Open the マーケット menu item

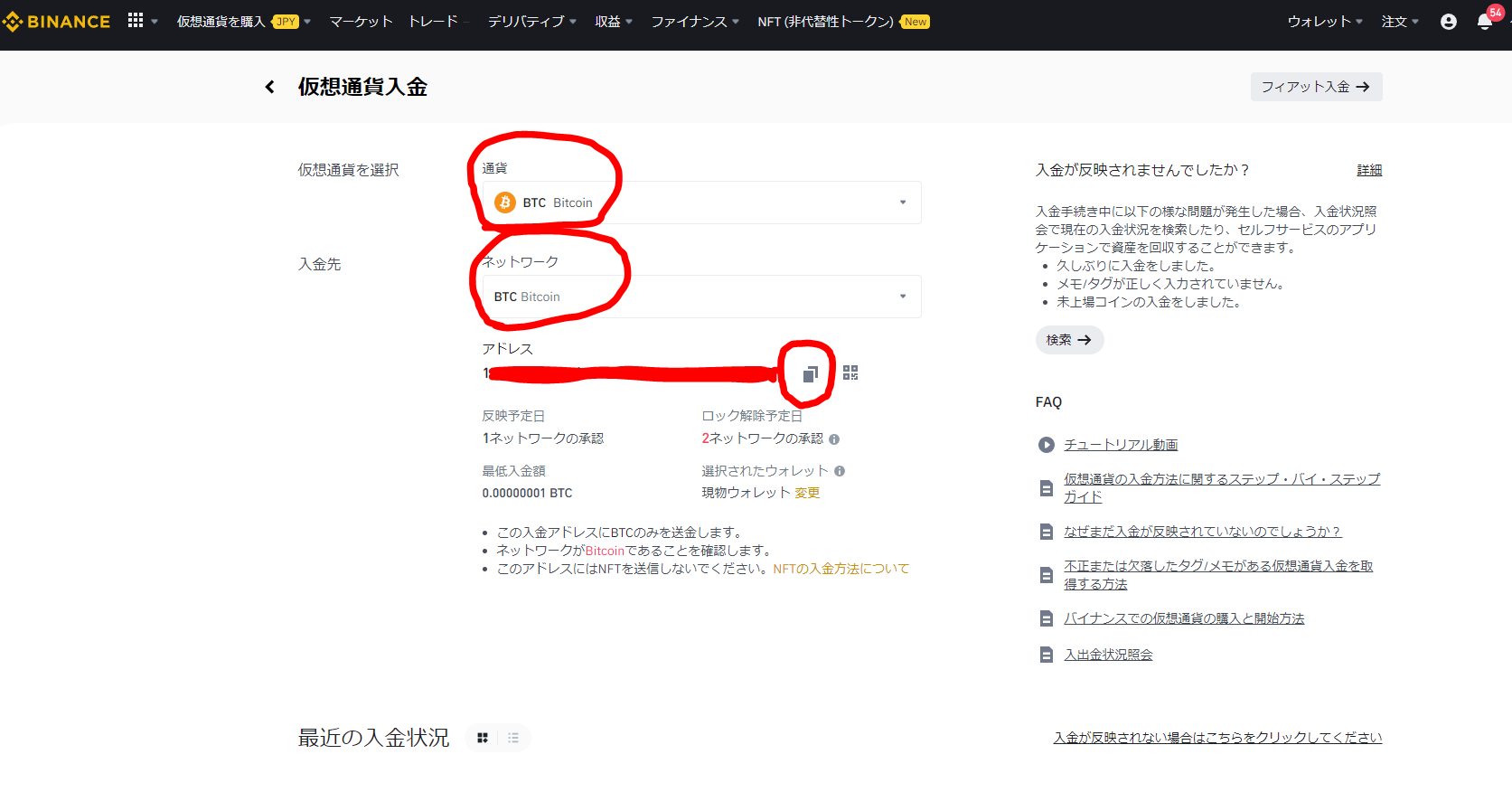(x=361, y=22)
